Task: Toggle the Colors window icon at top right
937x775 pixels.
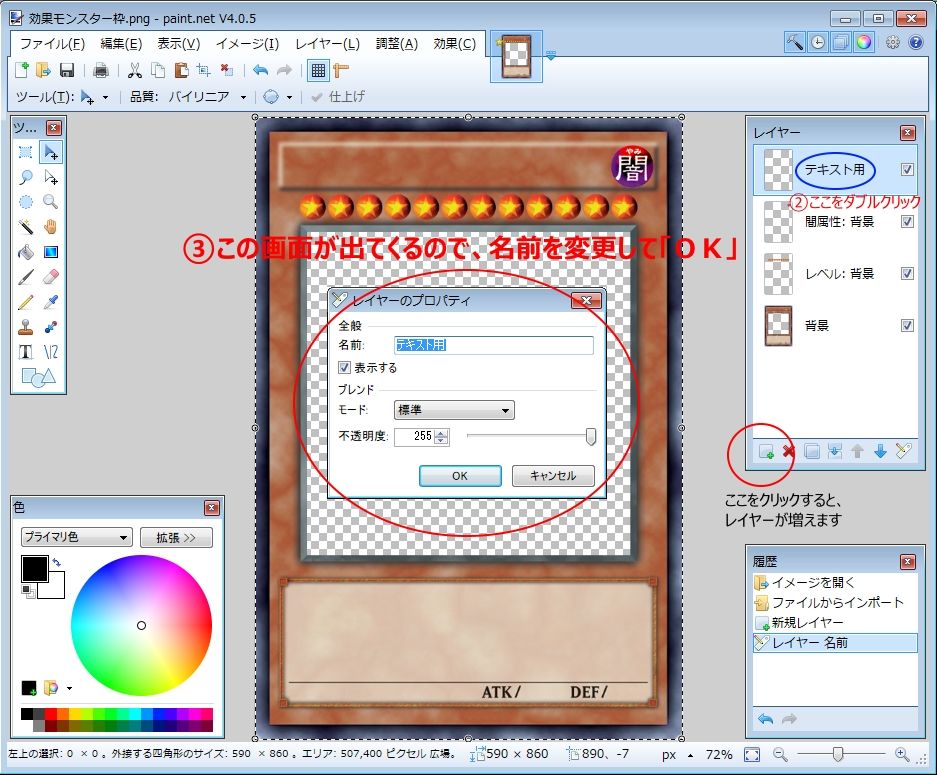Action: pos(863,42)
